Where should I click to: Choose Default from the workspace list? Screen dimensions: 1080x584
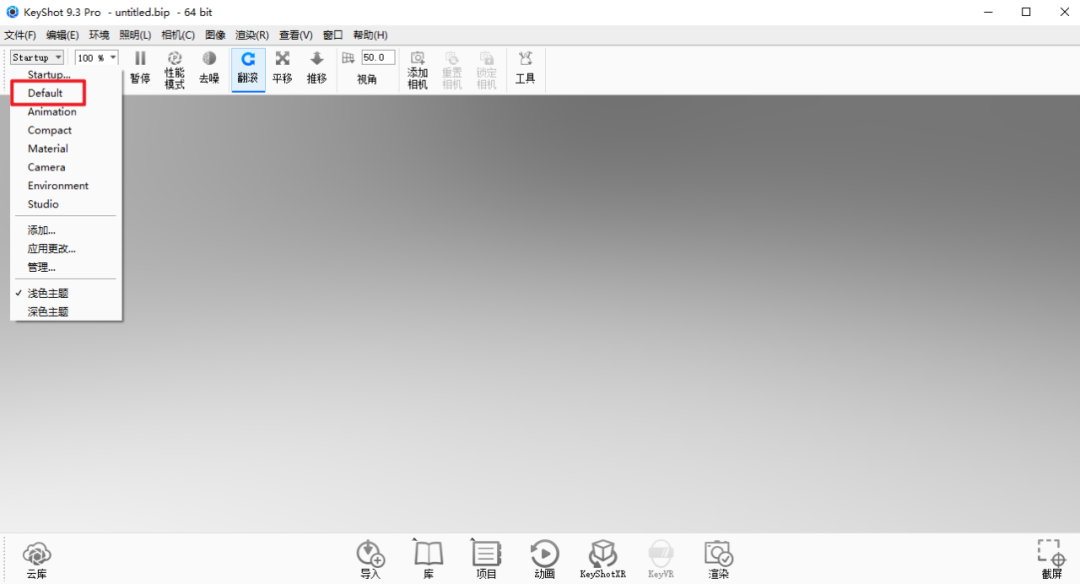click(45, 93)
